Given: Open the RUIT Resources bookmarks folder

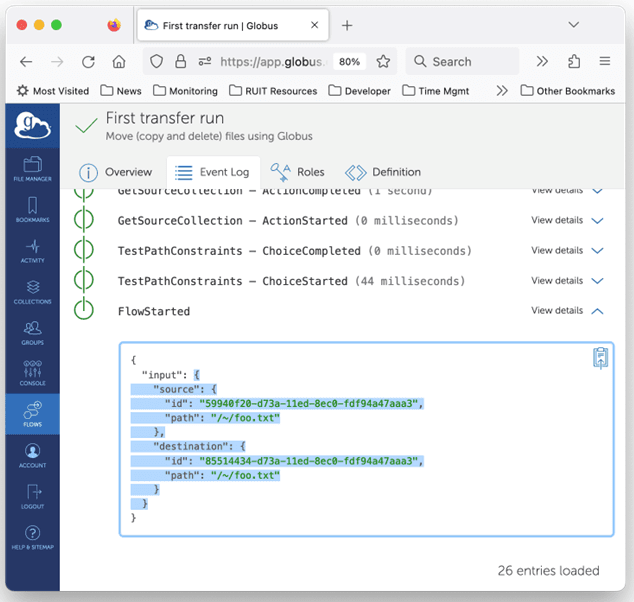Looking at the screenshot, I should [273, 91].
